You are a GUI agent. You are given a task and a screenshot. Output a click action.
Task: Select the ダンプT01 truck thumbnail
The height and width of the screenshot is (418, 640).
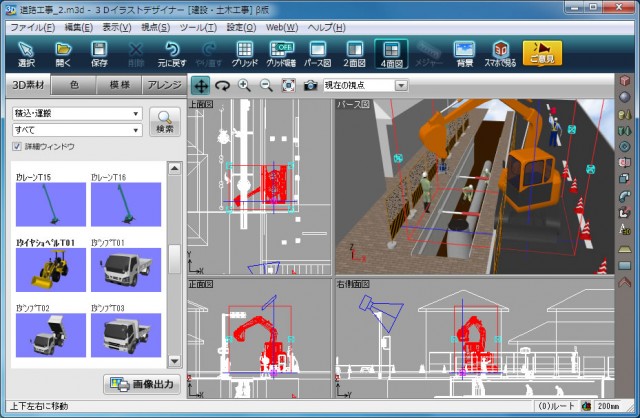tap(126, 270)
